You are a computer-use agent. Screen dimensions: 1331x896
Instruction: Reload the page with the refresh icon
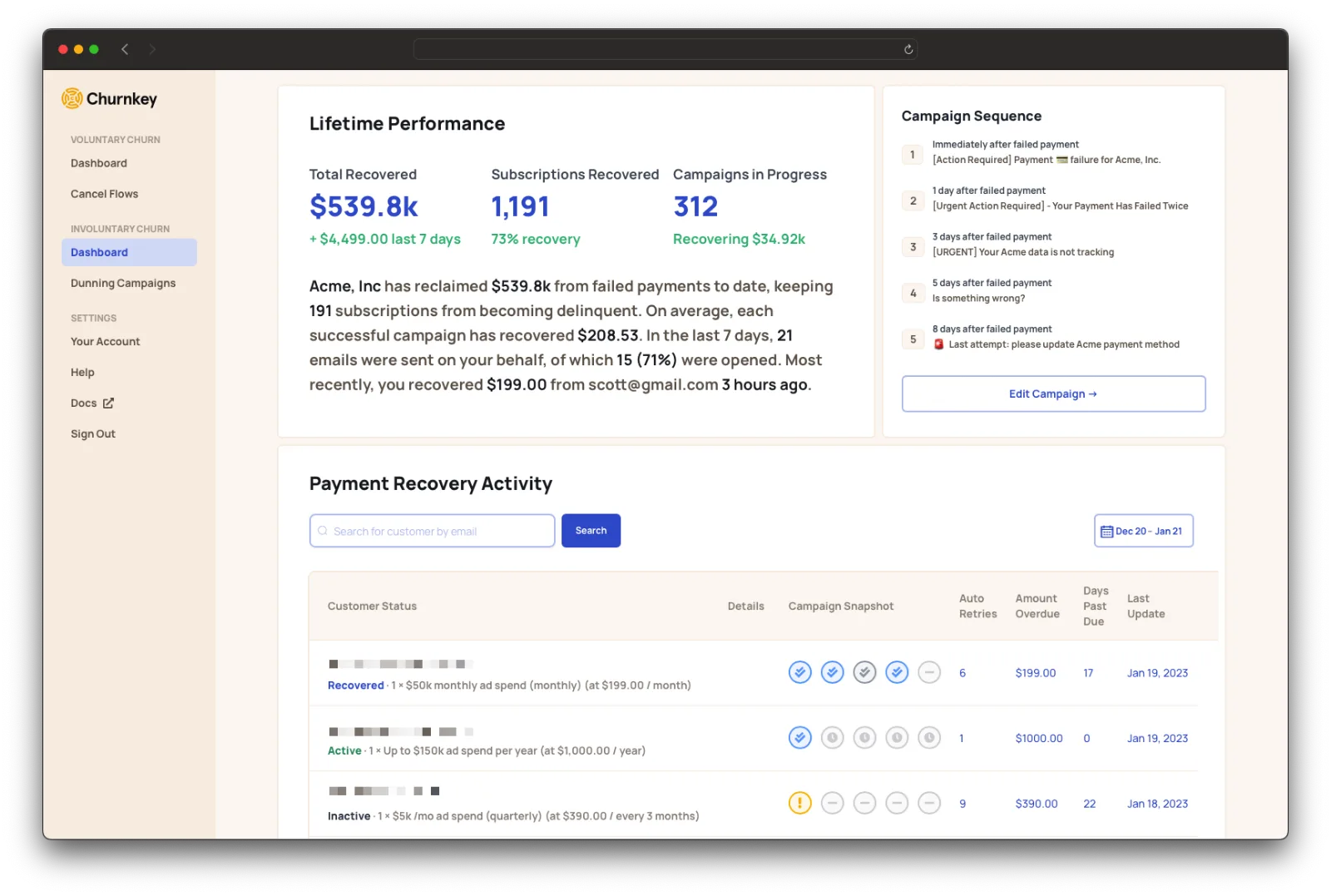[908, 49]
